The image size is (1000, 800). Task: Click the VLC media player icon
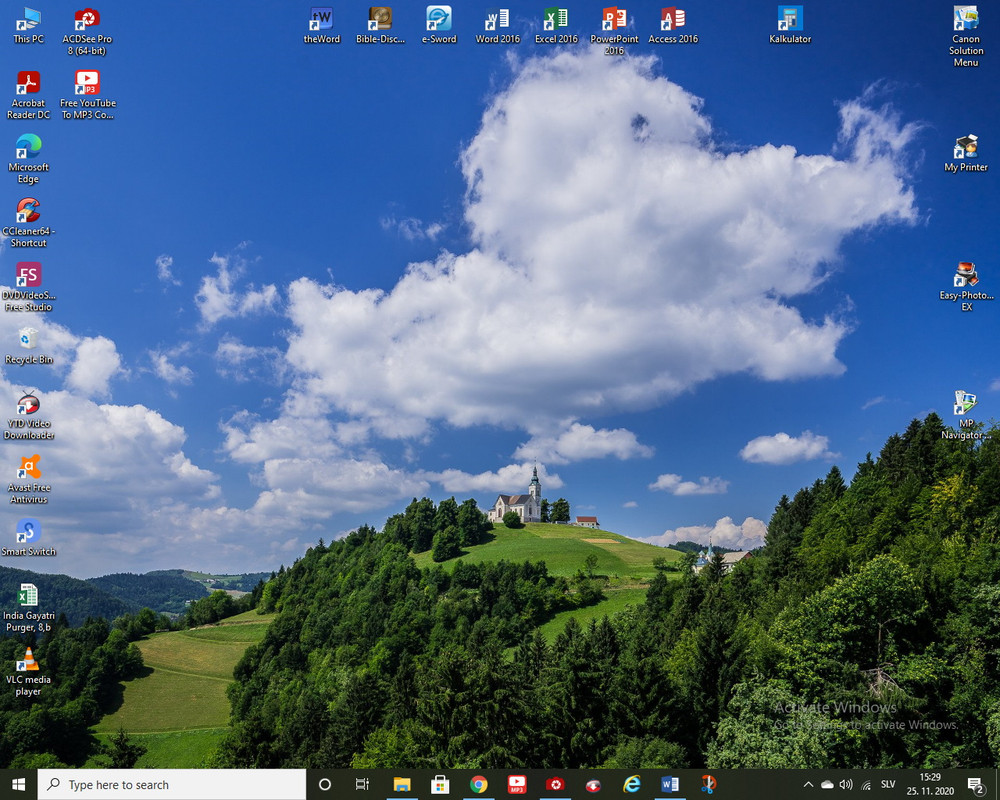[x=28, y=672]
